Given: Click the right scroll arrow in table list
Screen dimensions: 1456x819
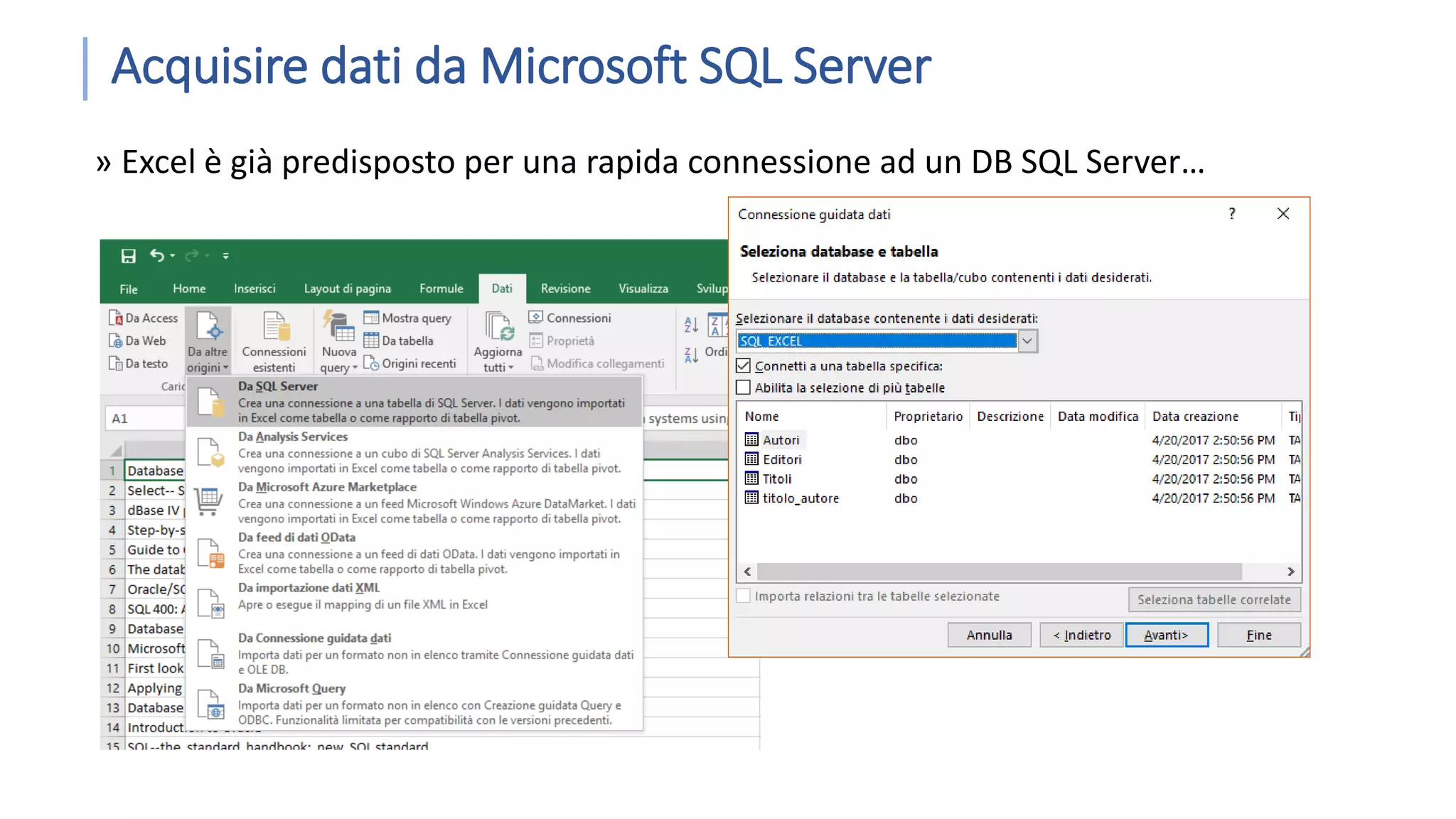Looking at the screenshot, I should (x=1291, y=572).
